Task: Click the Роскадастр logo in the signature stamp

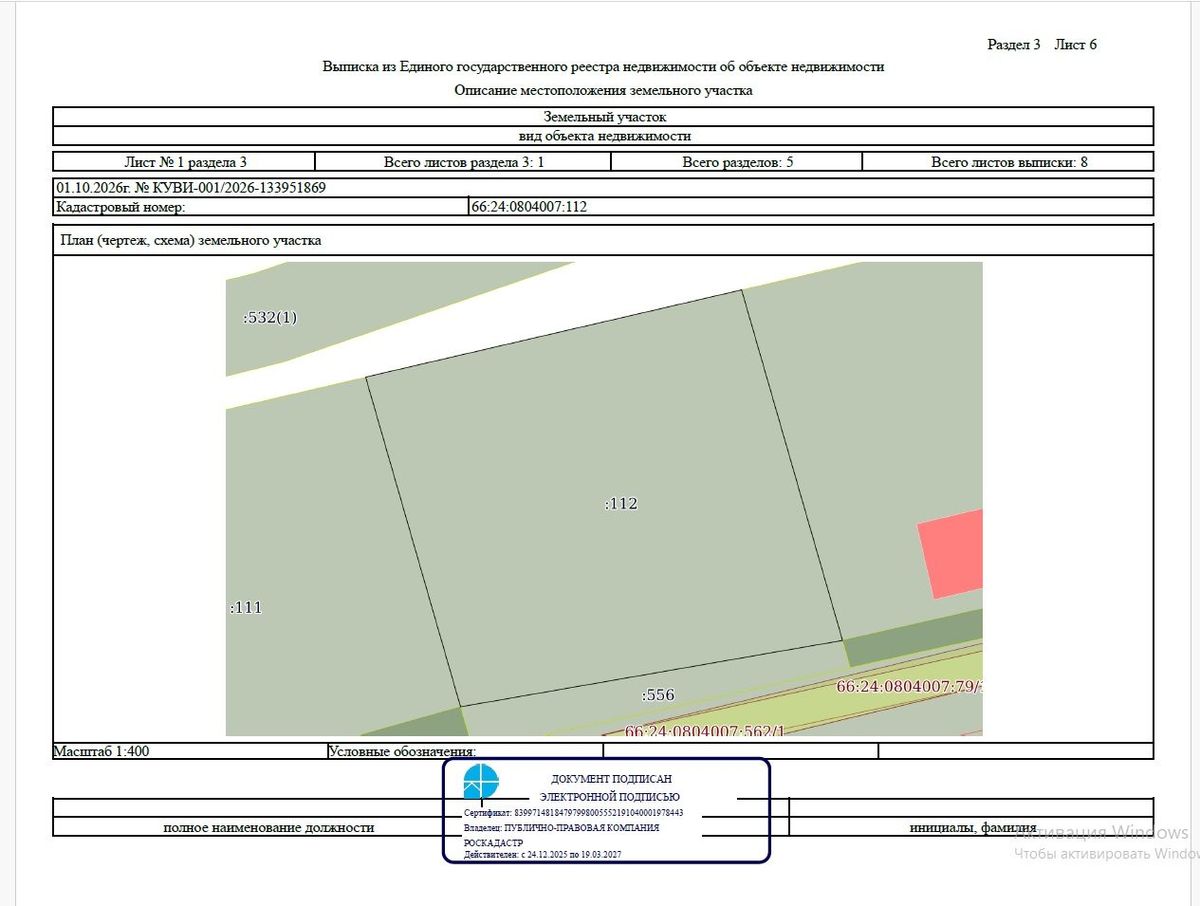Action: click(x=480, y=782)
